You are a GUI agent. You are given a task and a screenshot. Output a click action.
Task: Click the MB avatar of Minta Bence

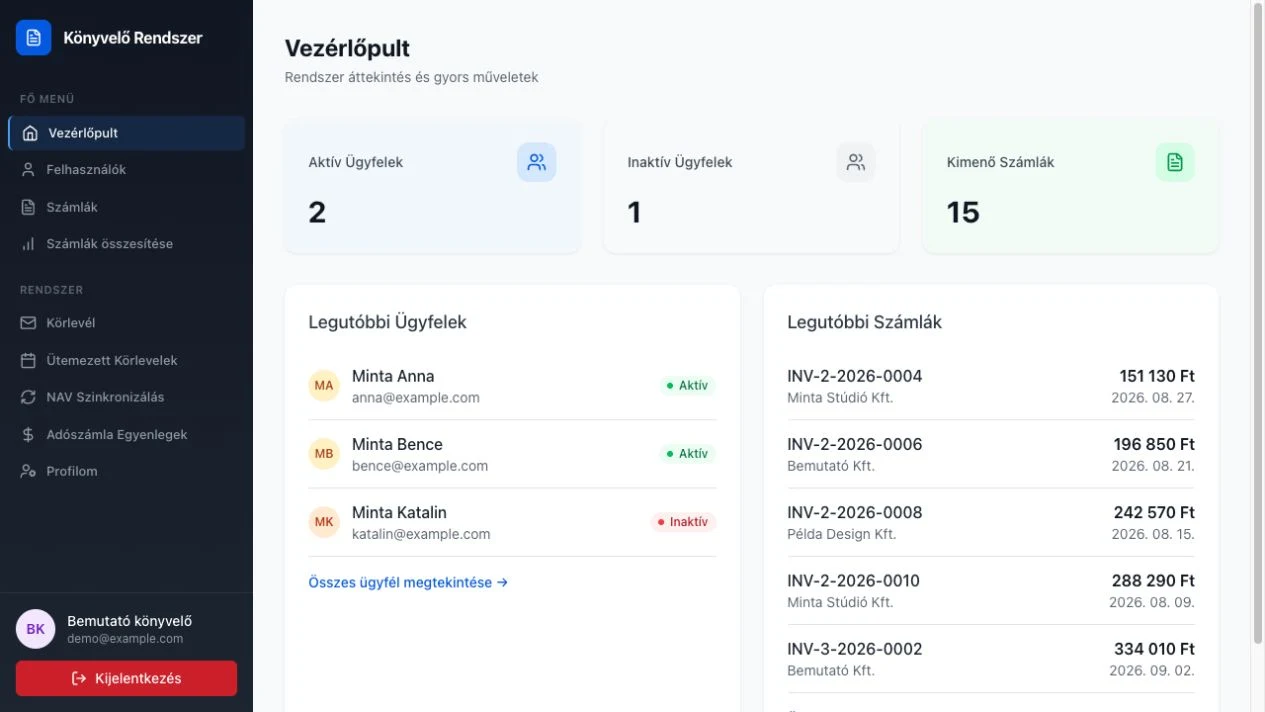click(324, 453)
